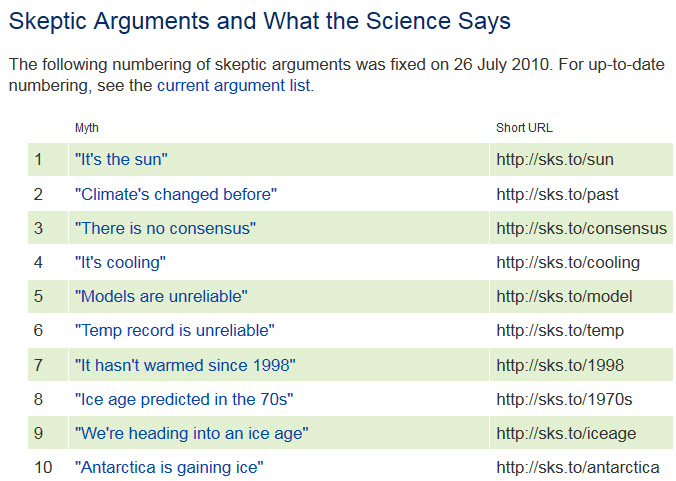This screenshot has height=481, width=676.
Task: Click the short URL sks.to/antarctica
Action: pos(577,467)
